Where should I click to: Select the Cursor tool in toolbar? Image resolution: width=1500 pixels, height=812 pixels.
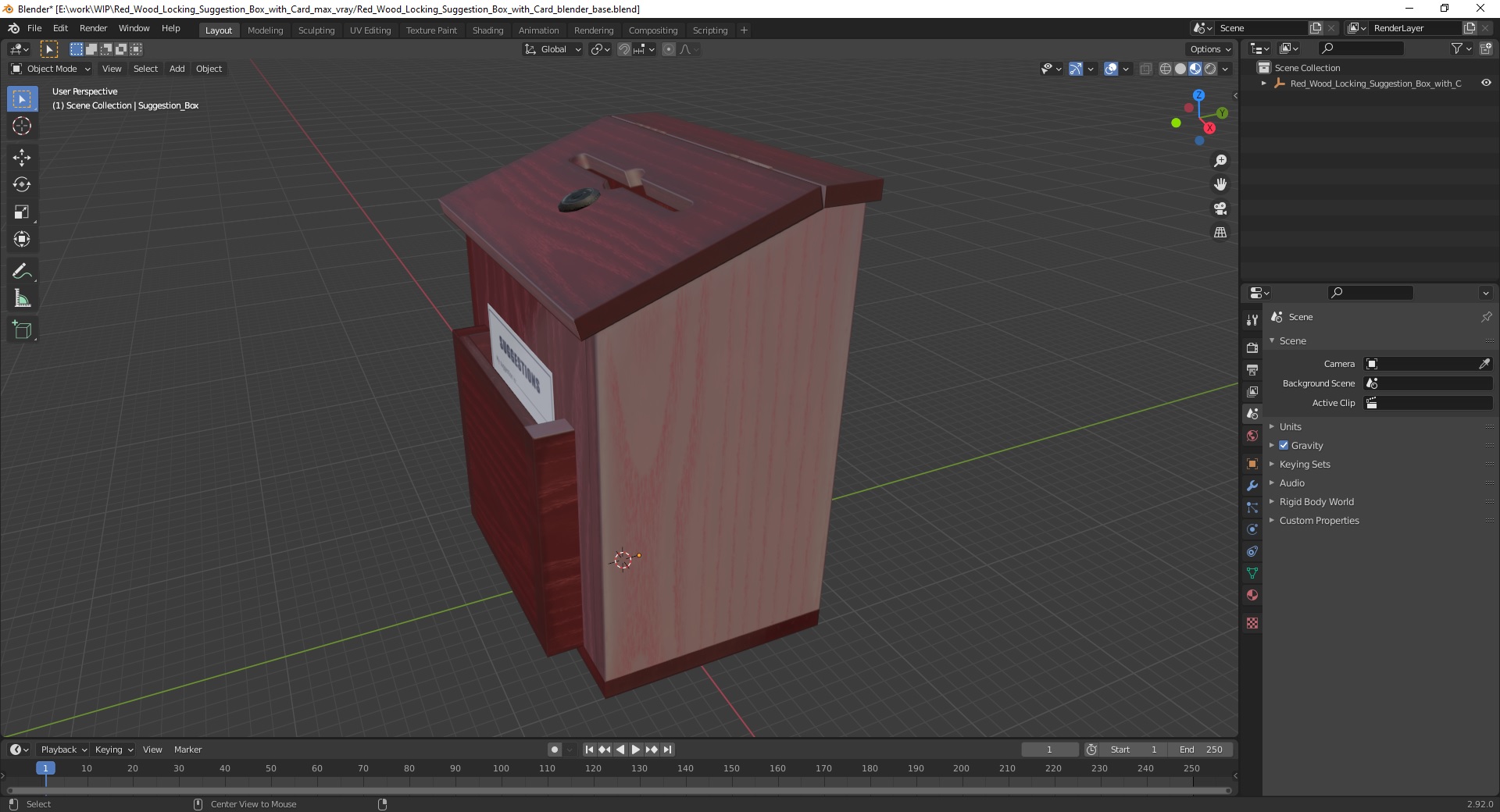point(22,126)
